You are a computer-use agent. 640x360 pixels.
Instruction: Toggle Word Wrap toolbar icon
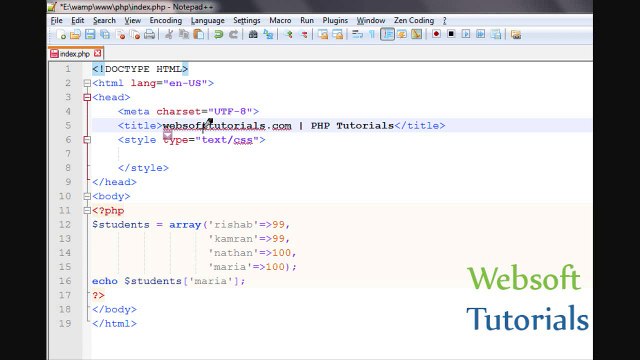358,35
